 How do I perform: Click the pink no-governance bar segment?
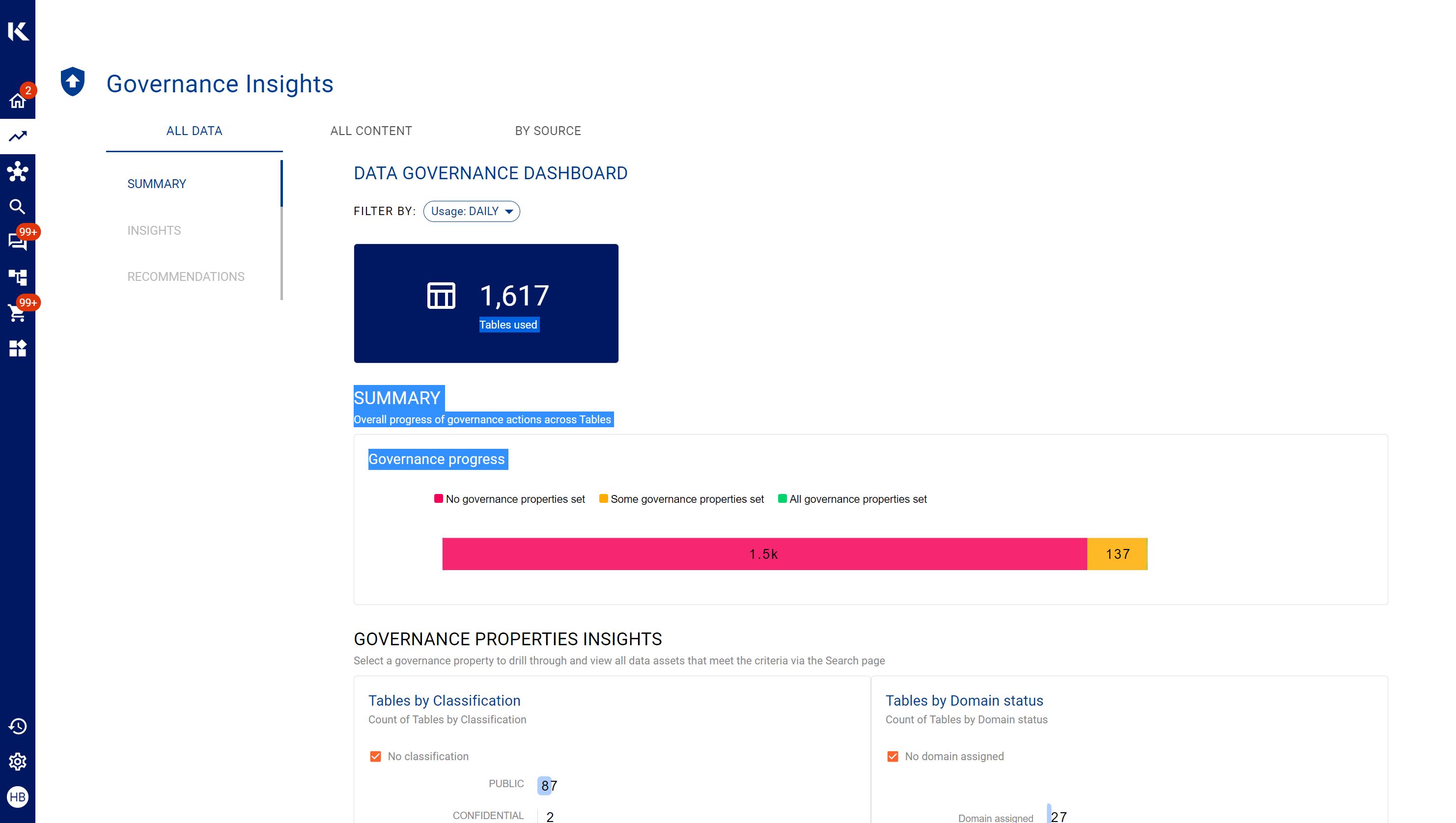coord(763,554)
